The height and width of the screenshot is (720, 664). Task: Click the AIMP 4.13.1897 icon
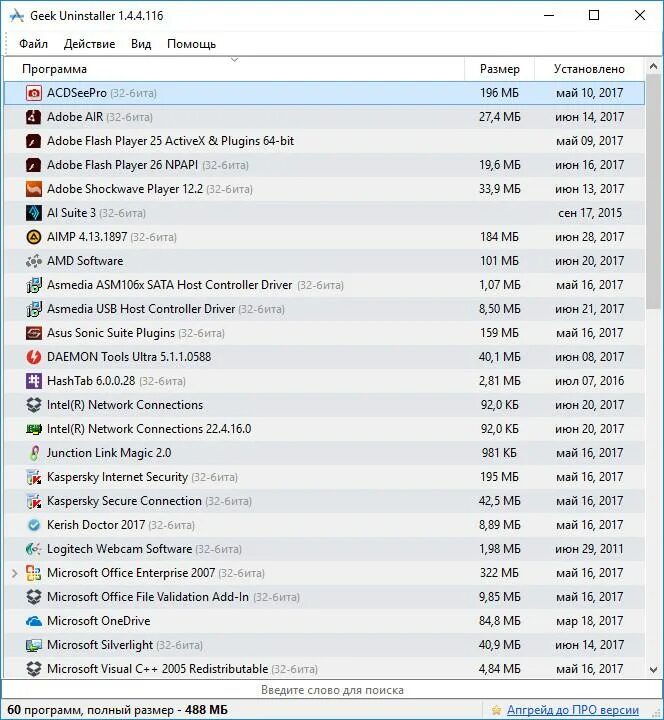coord(34,237)
